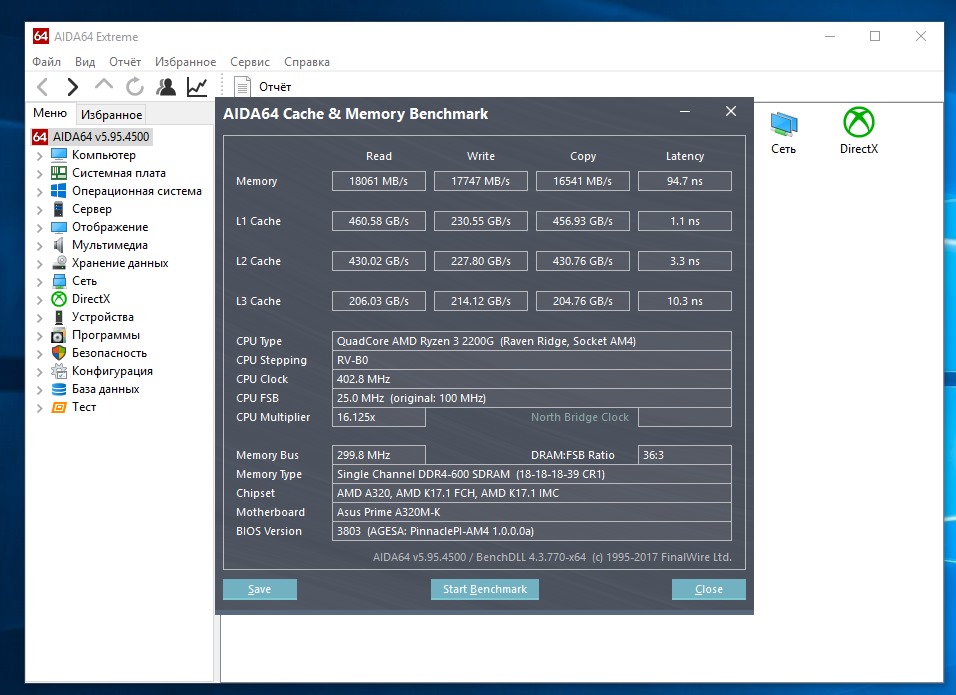Select the Безопасность shield icon
956x695 pixels.
59,352
